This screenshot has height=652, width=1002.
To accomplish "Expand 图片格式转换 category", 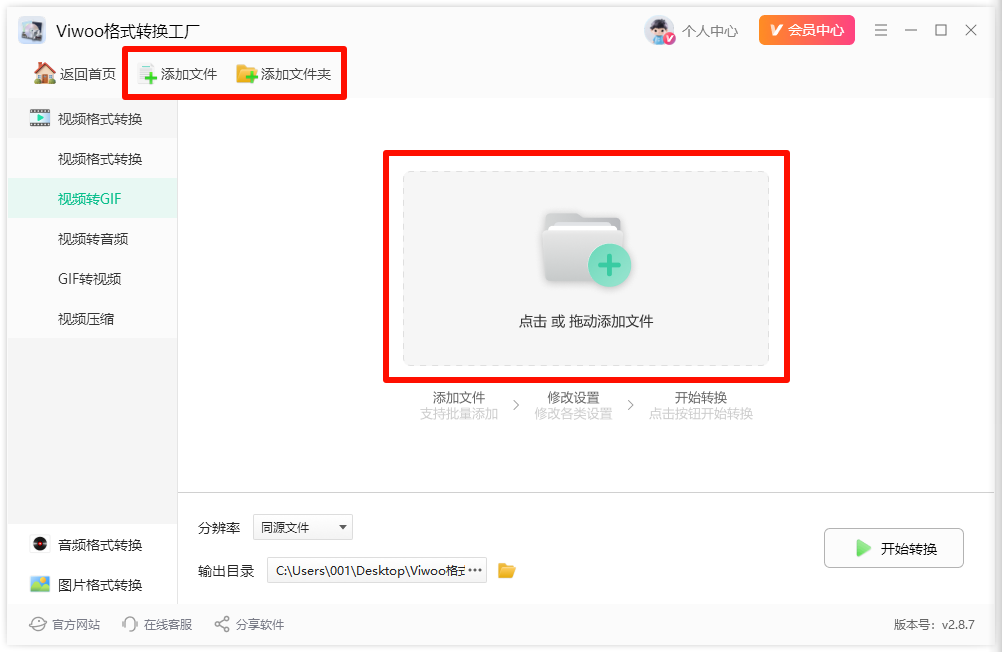I will 92,584.
